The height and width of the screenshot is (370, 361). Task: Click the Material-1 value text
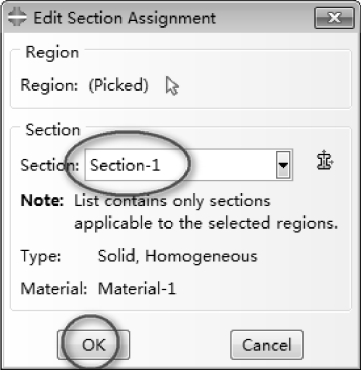(x=137, y=289)
